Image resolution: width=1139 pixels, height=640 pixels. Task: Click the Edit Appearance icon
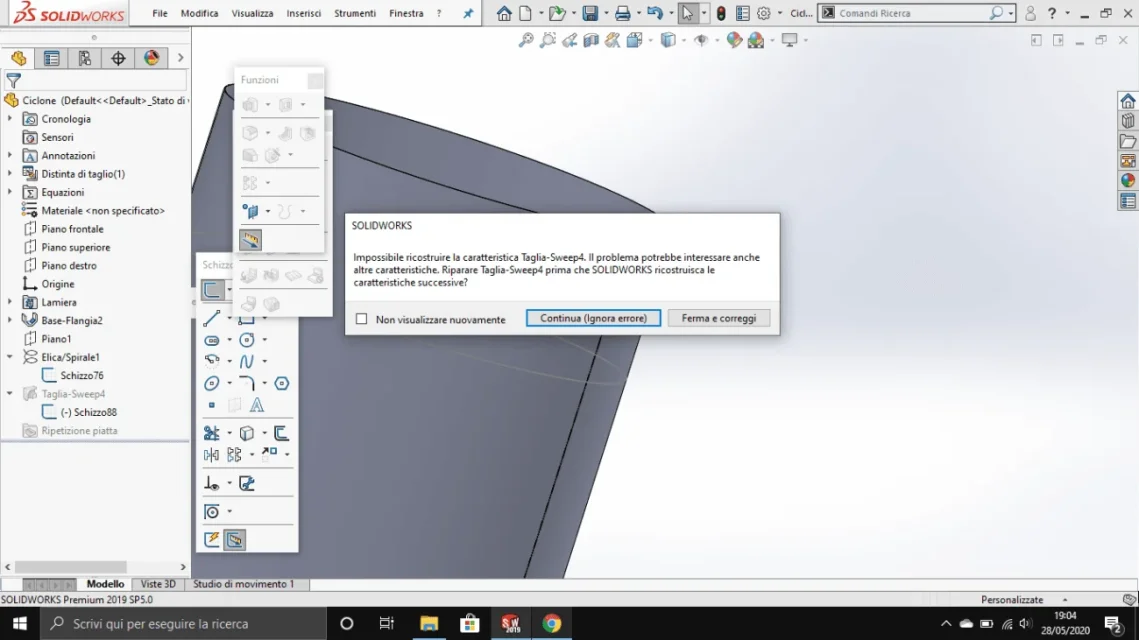click(734, 40)
